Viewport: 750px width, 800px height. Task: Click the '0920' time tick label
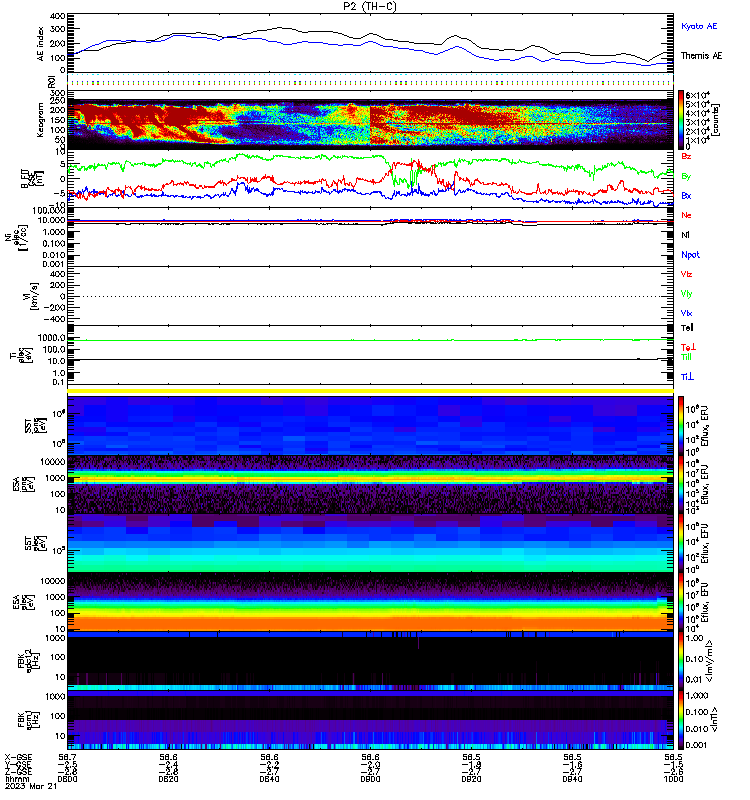coord(471,779)
